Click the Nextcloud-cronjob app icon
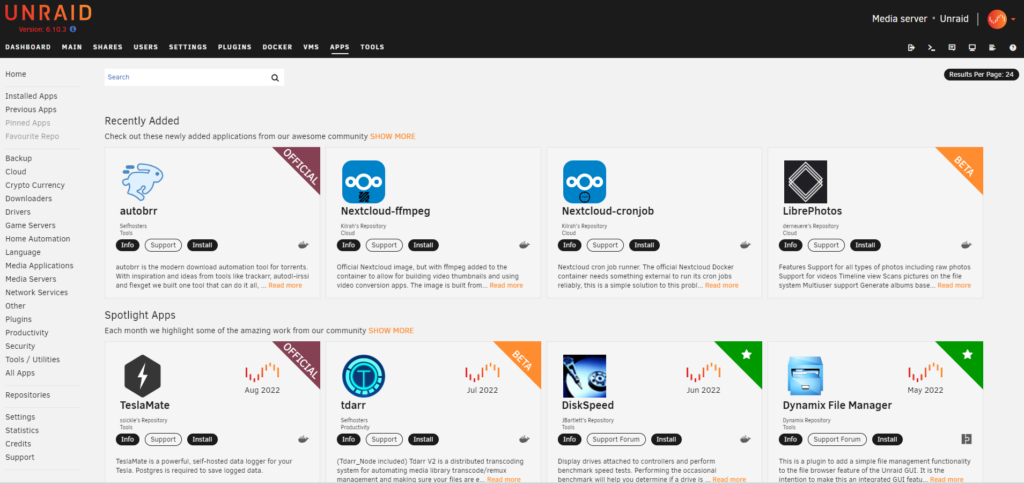Image resolution: width=1024 pixels, height=484 pixels. [584, 182]
